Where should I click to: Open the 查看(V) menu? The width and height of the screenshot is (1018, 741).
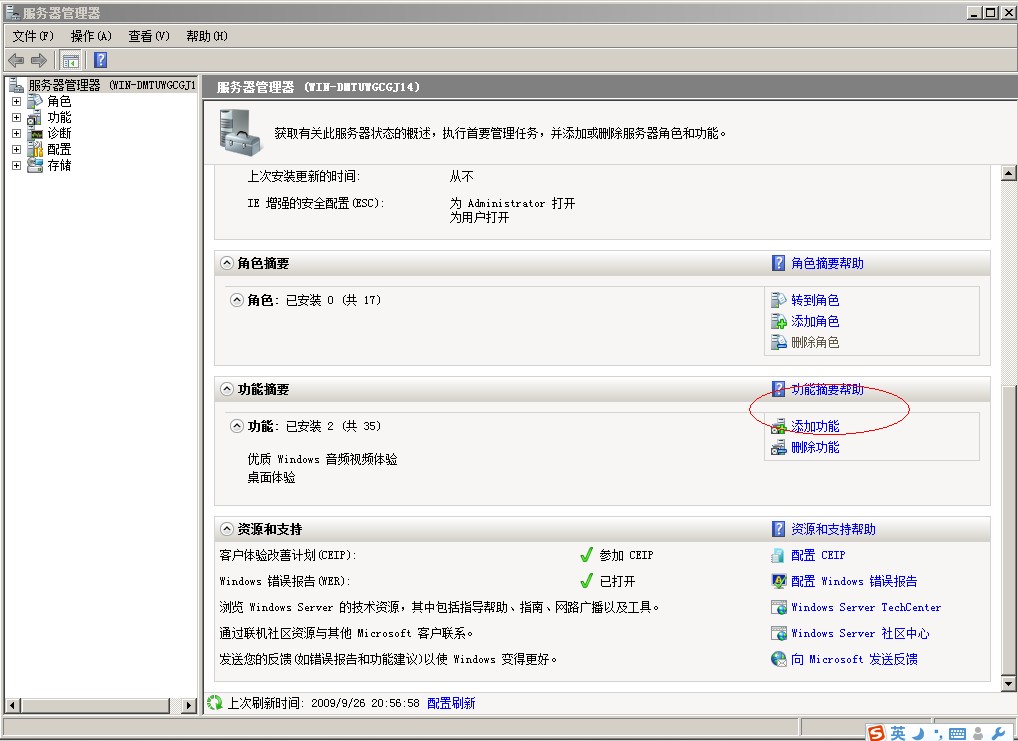(x=149, y=36)
